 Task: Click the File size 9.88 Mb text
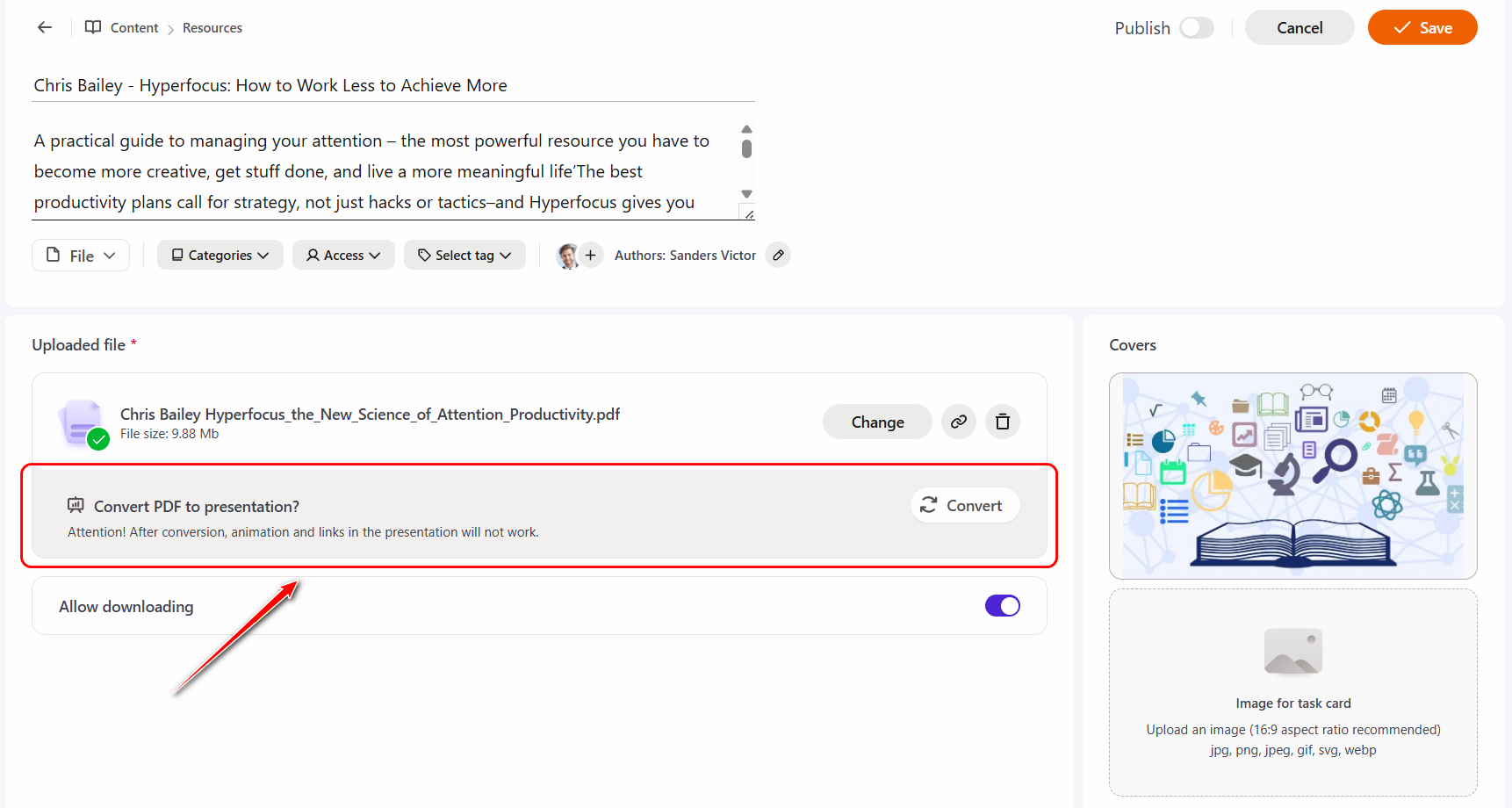(x=169, y=434)
